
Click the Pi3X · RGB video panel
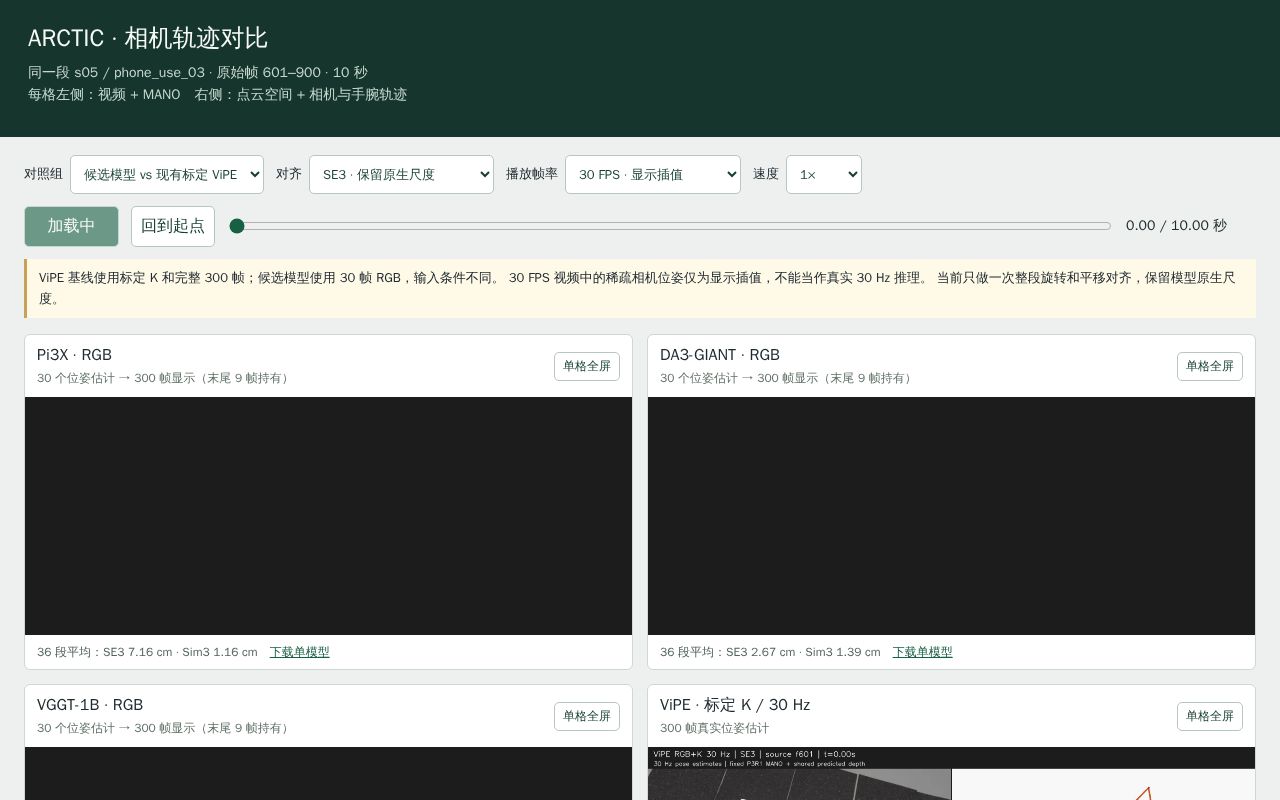point(328,516)
